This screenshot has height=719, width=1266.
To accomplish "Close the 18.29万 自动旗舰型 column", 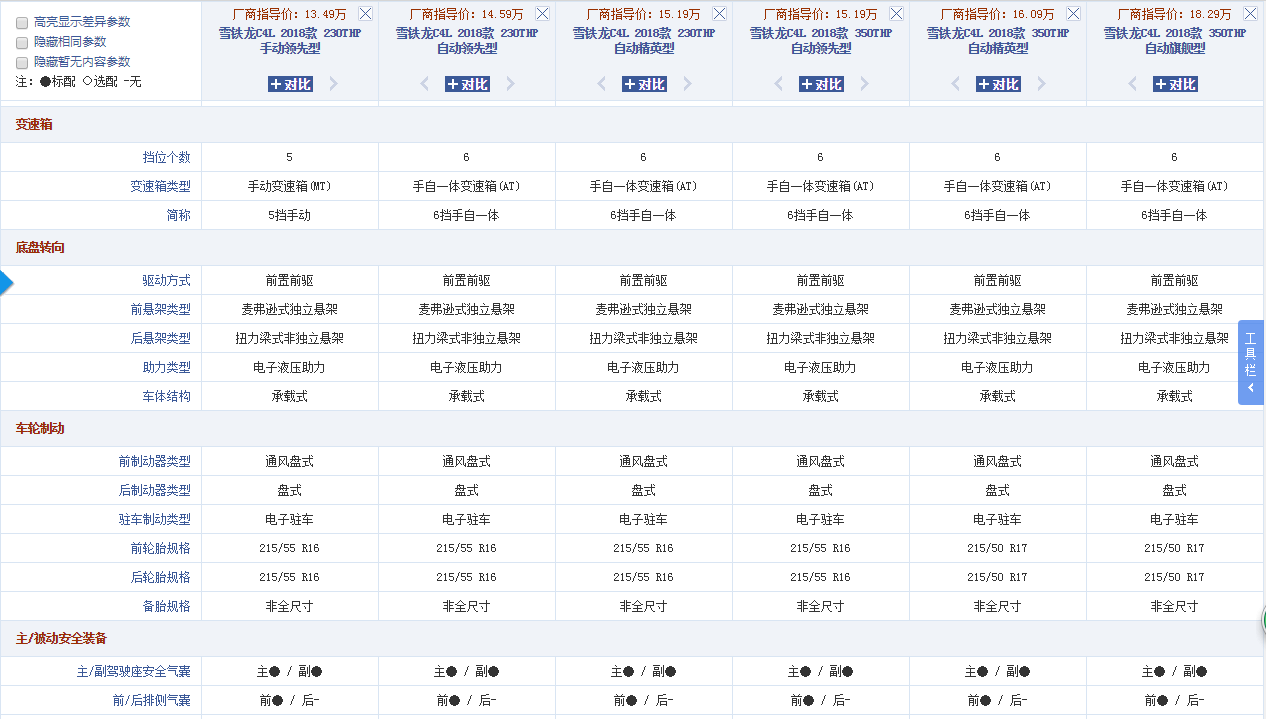I will 1250,13.
